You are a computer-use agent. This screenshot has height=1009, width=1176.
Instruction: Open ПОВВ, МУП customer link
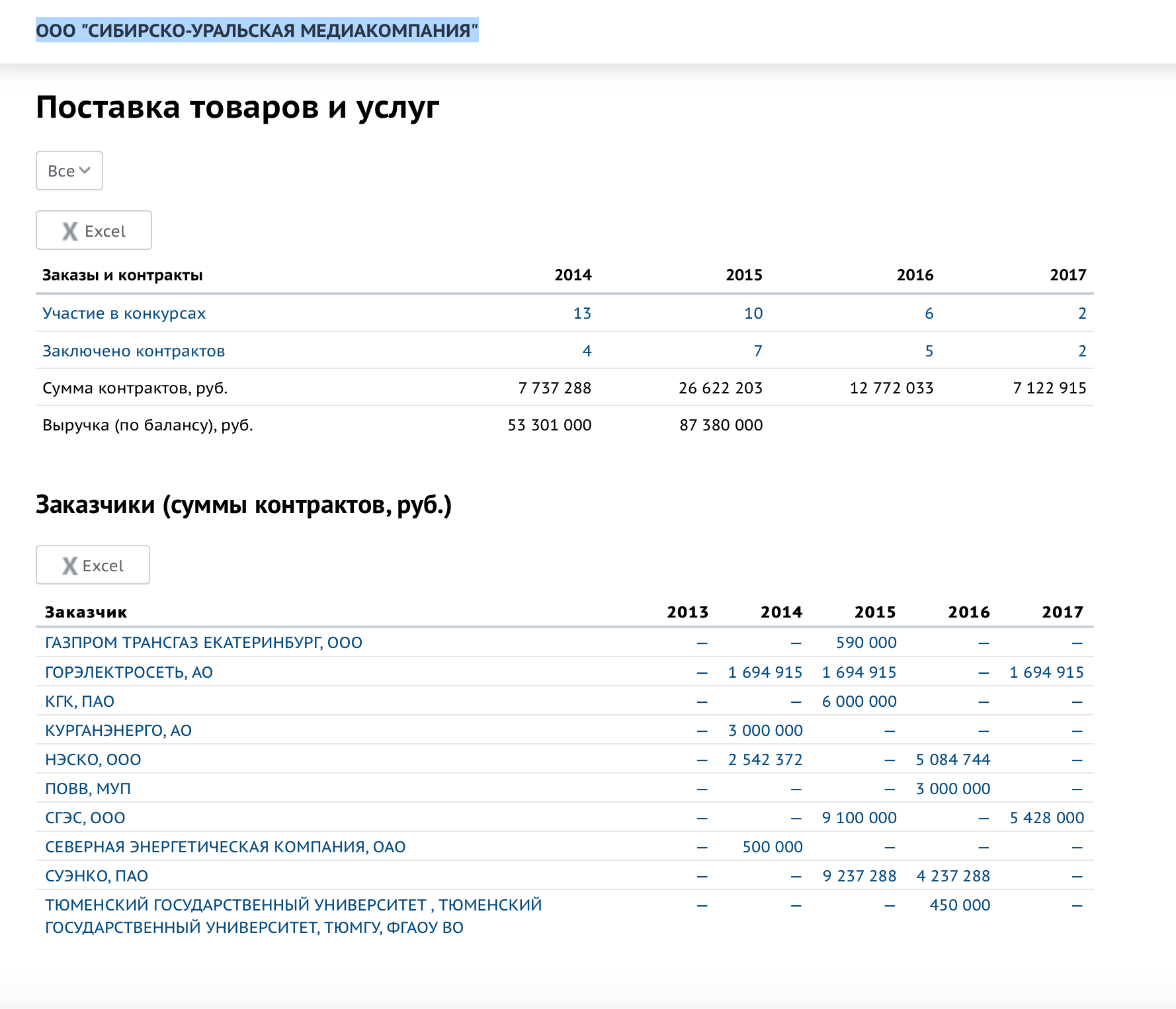point(88,789)
